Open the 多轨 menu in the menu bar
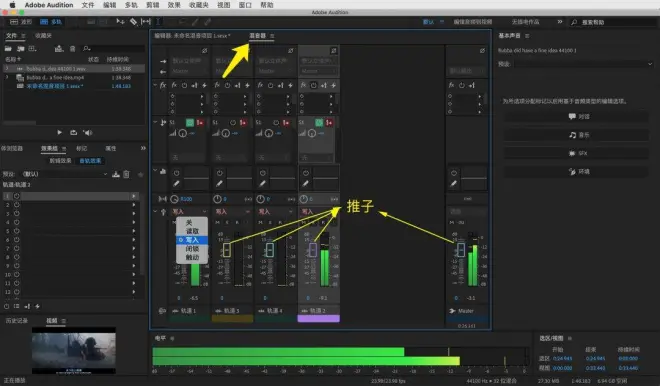 [131, 5]
